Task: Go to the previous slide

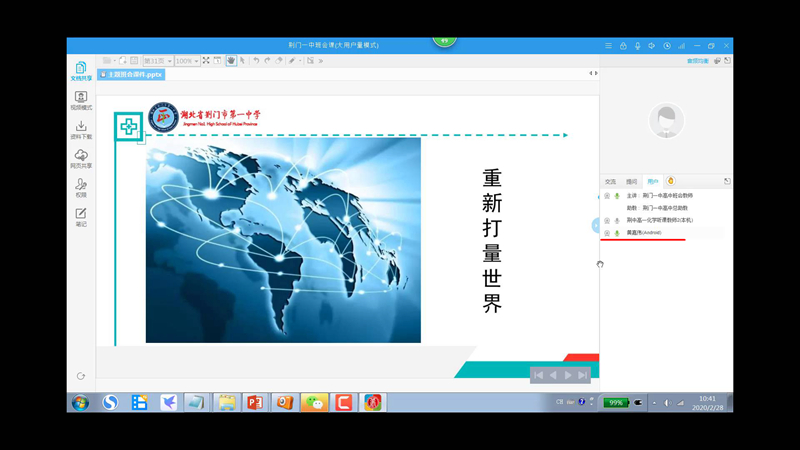Action: [553, 375]
